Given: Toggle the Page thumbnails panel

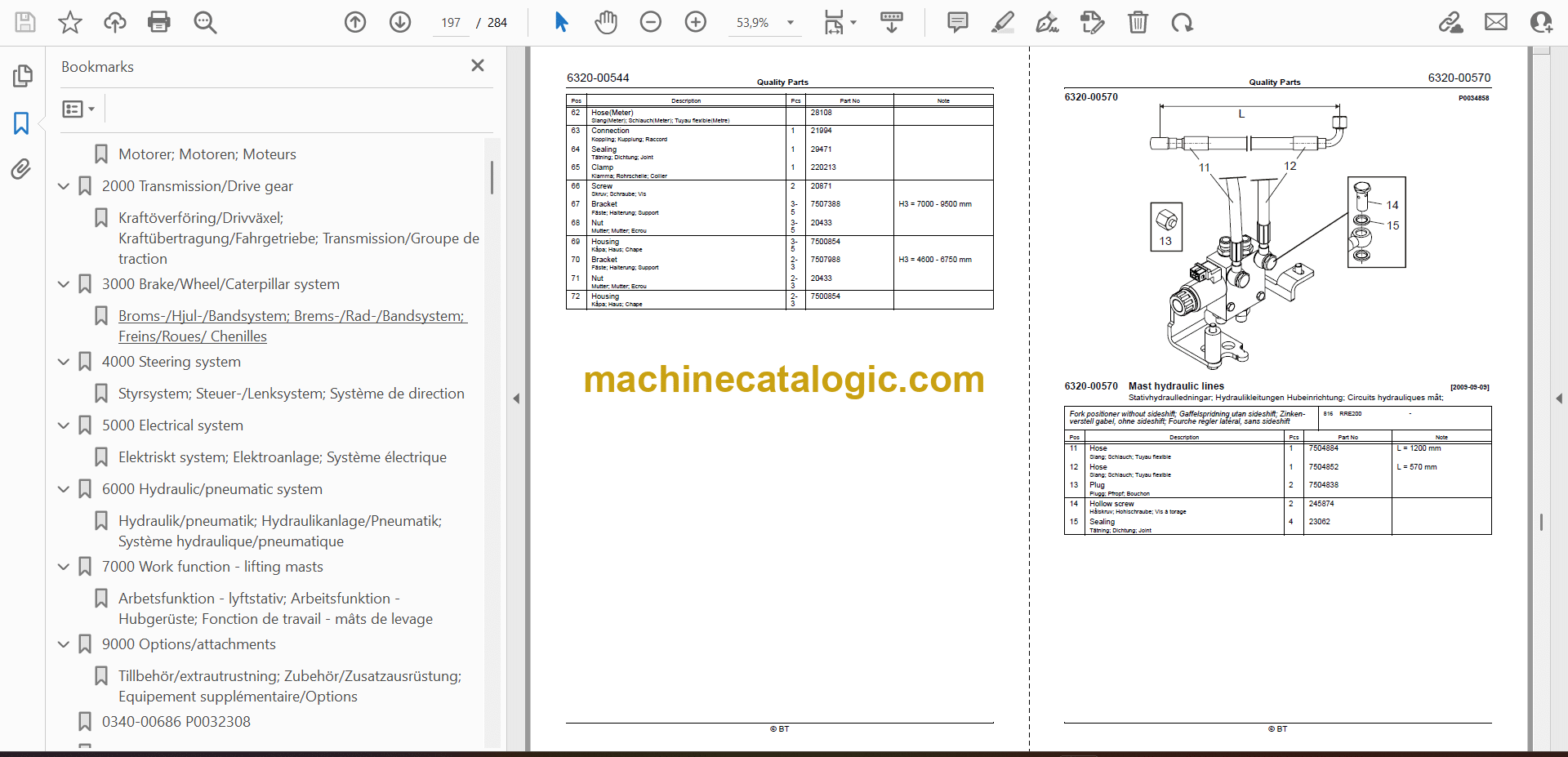Looking at the screenshot, I should [x=22, y=76].
